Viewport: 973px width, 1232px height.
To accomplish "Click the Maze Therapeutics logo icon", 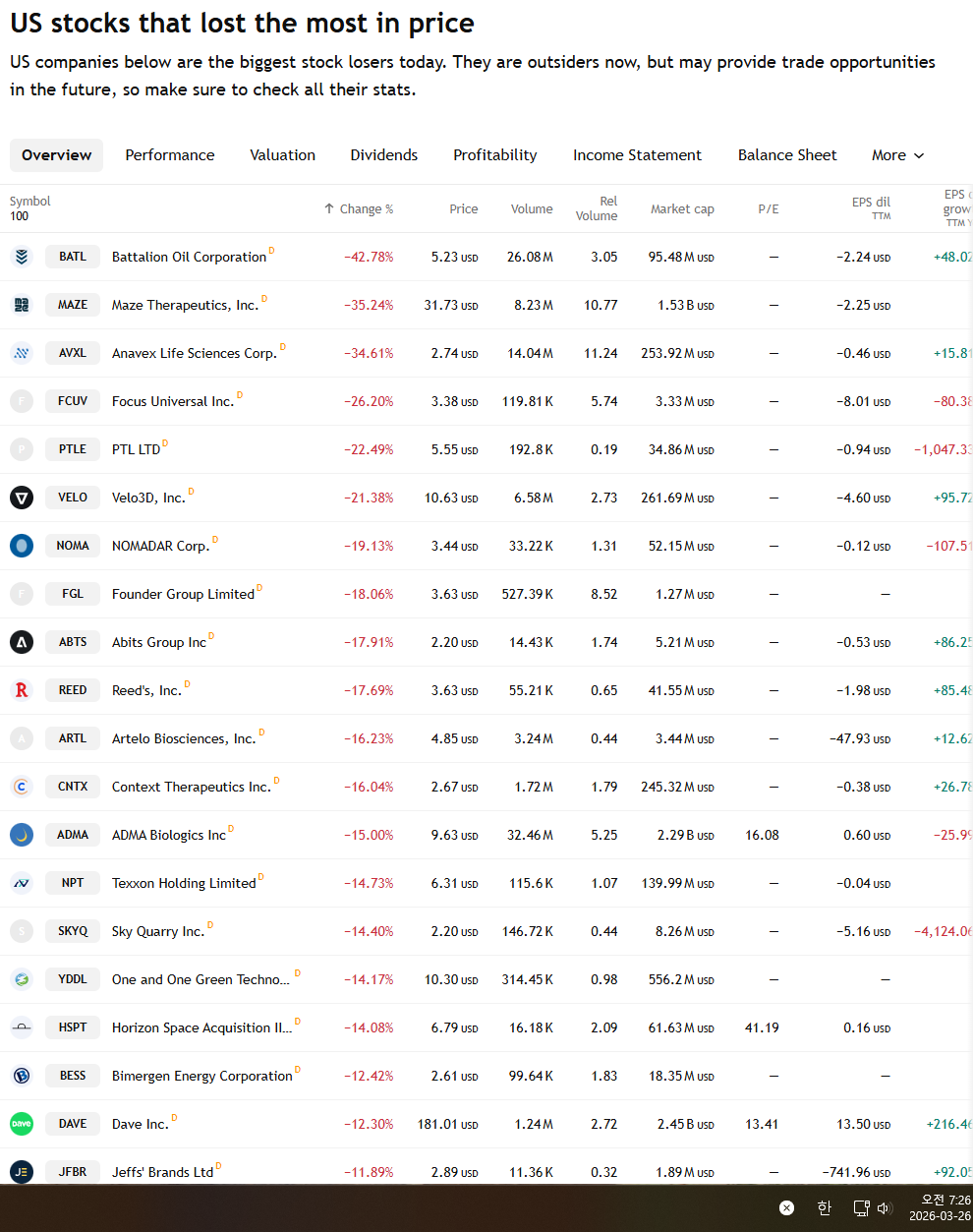I will pyautogui.click(x=22, y=305).
